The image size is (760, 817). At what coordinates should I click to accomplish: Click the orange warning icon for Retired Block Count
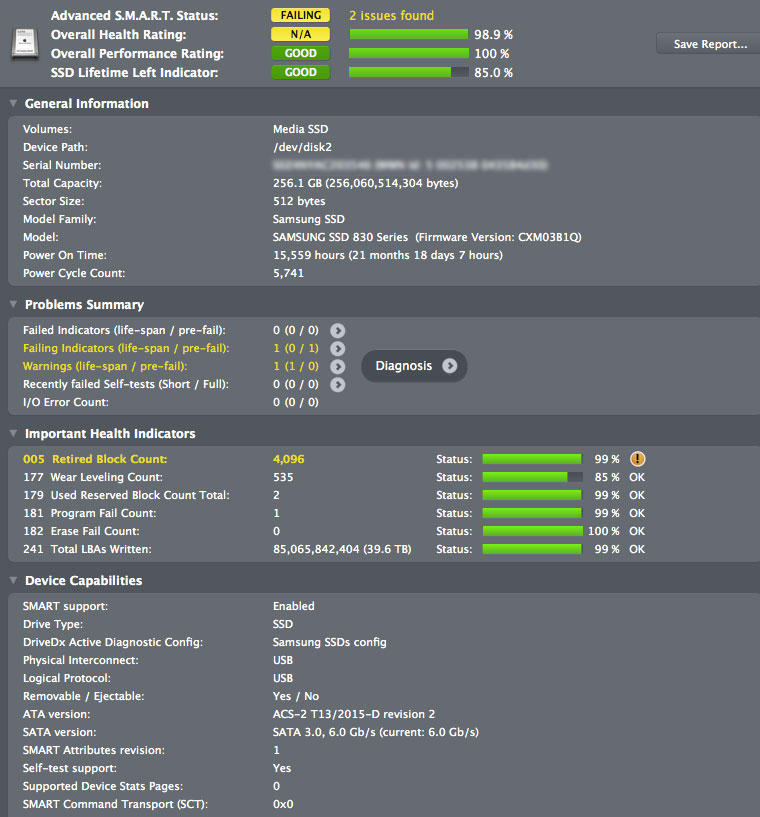[x=638, y=459]
